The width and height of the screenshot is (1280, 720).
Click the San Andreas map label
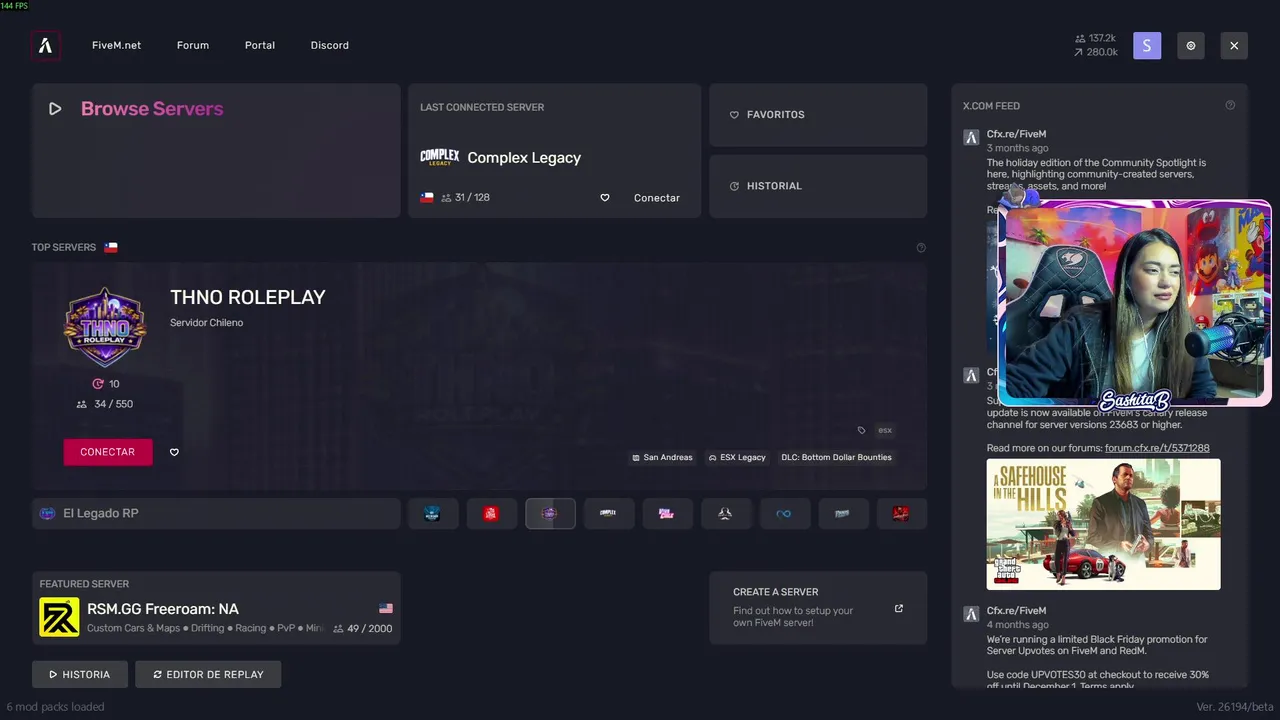pos(662,457)
